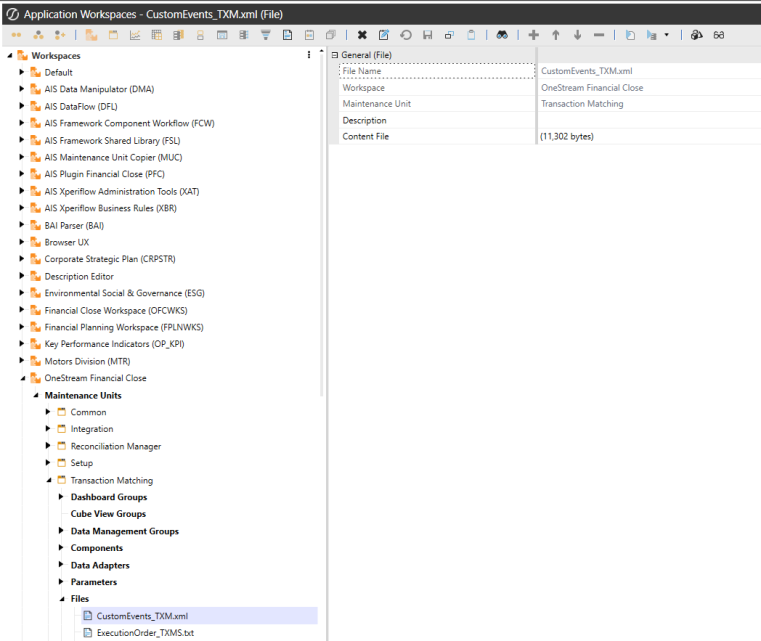The width and height of the screenshot is (761, 641).
Task: Click the line chart toolbar icon
Action: pos(135,35)
